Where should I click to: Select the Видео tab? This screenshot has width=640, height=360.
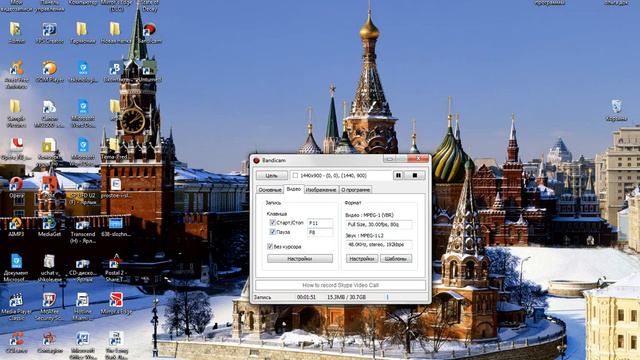(293, 189)
